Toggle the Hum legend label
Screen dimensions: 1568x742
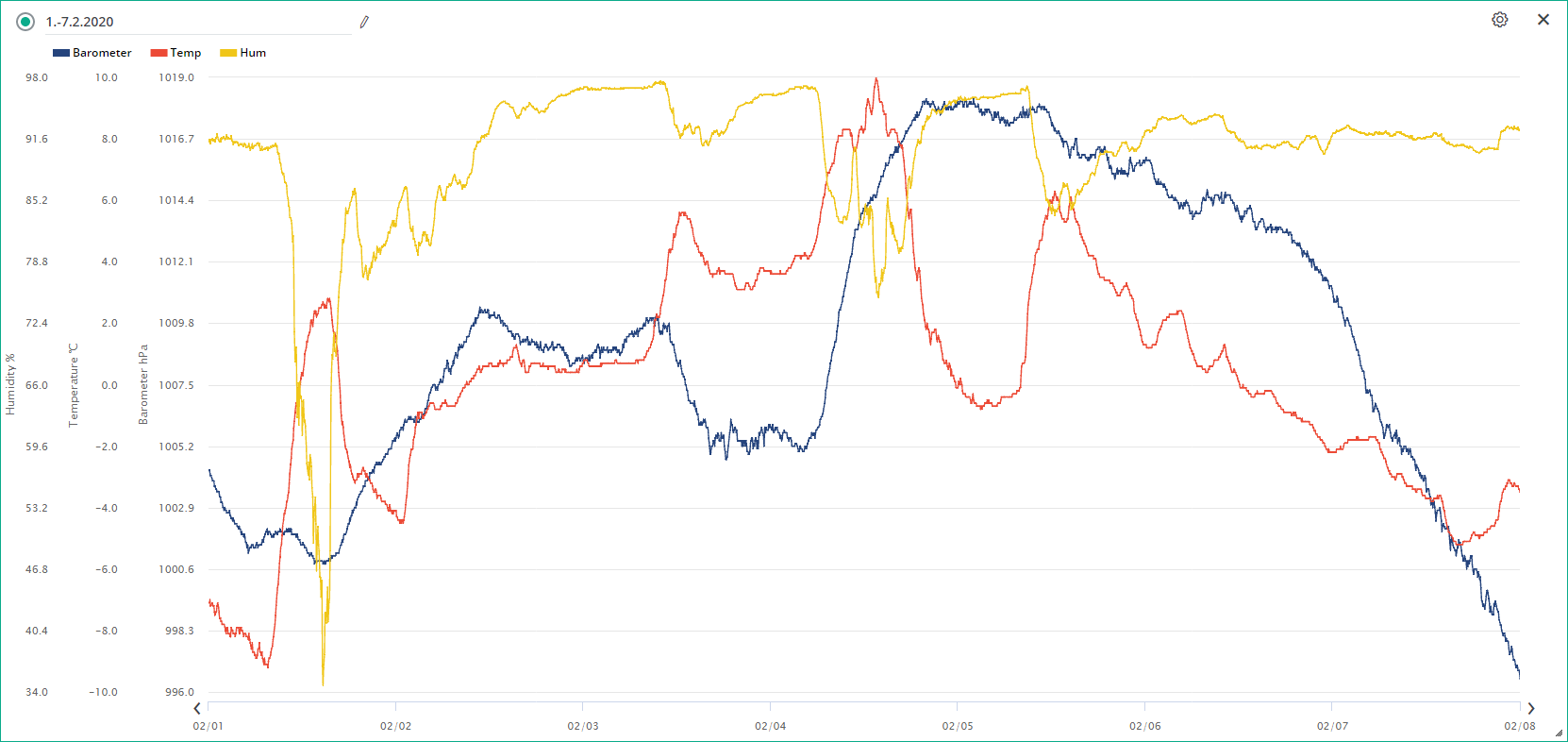click(x=253, y=53)
